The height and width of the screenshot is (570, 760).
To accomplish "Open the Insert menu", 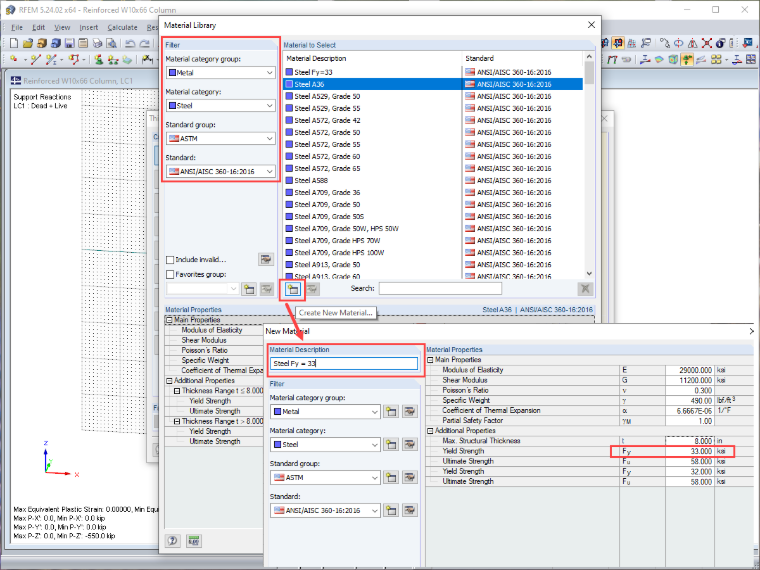I will pos(89,28).
